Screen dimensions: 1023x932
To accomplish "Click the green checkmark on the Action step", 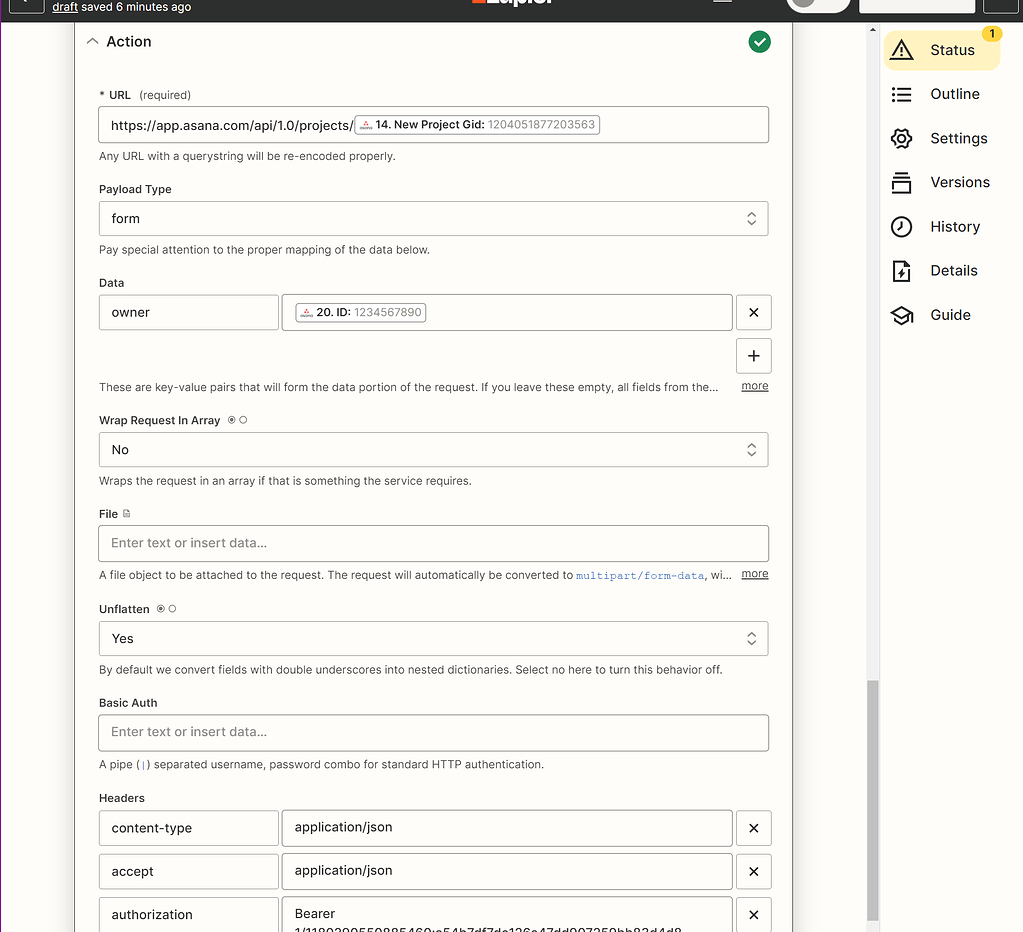I will [759, 42].
